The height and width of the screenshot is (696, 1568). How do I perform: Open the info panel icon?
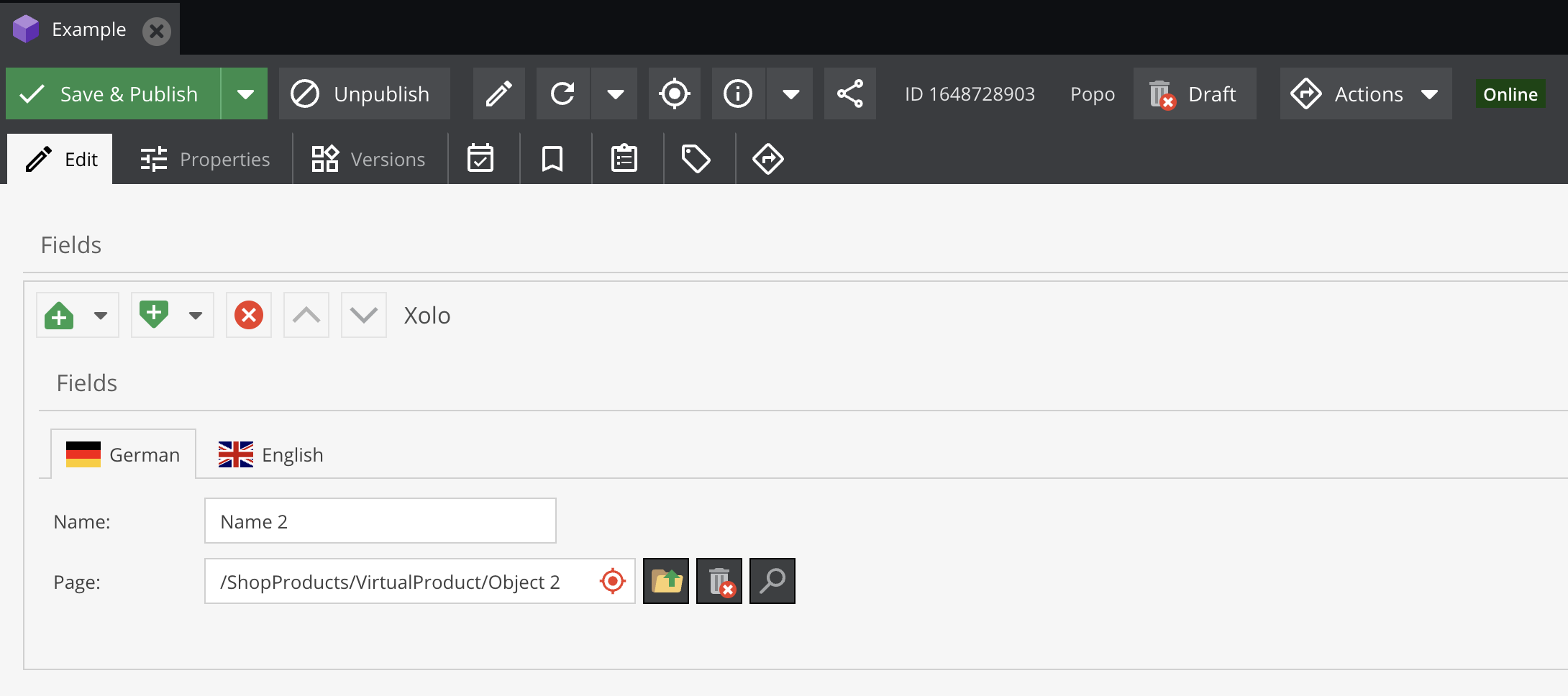738,93
